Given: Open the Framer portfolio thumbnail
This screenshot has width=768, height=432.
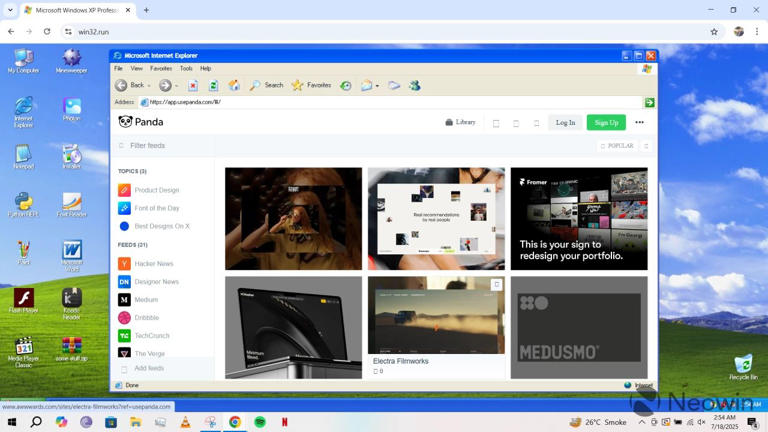Looking at the screenshot, I should tap(579, 219).
